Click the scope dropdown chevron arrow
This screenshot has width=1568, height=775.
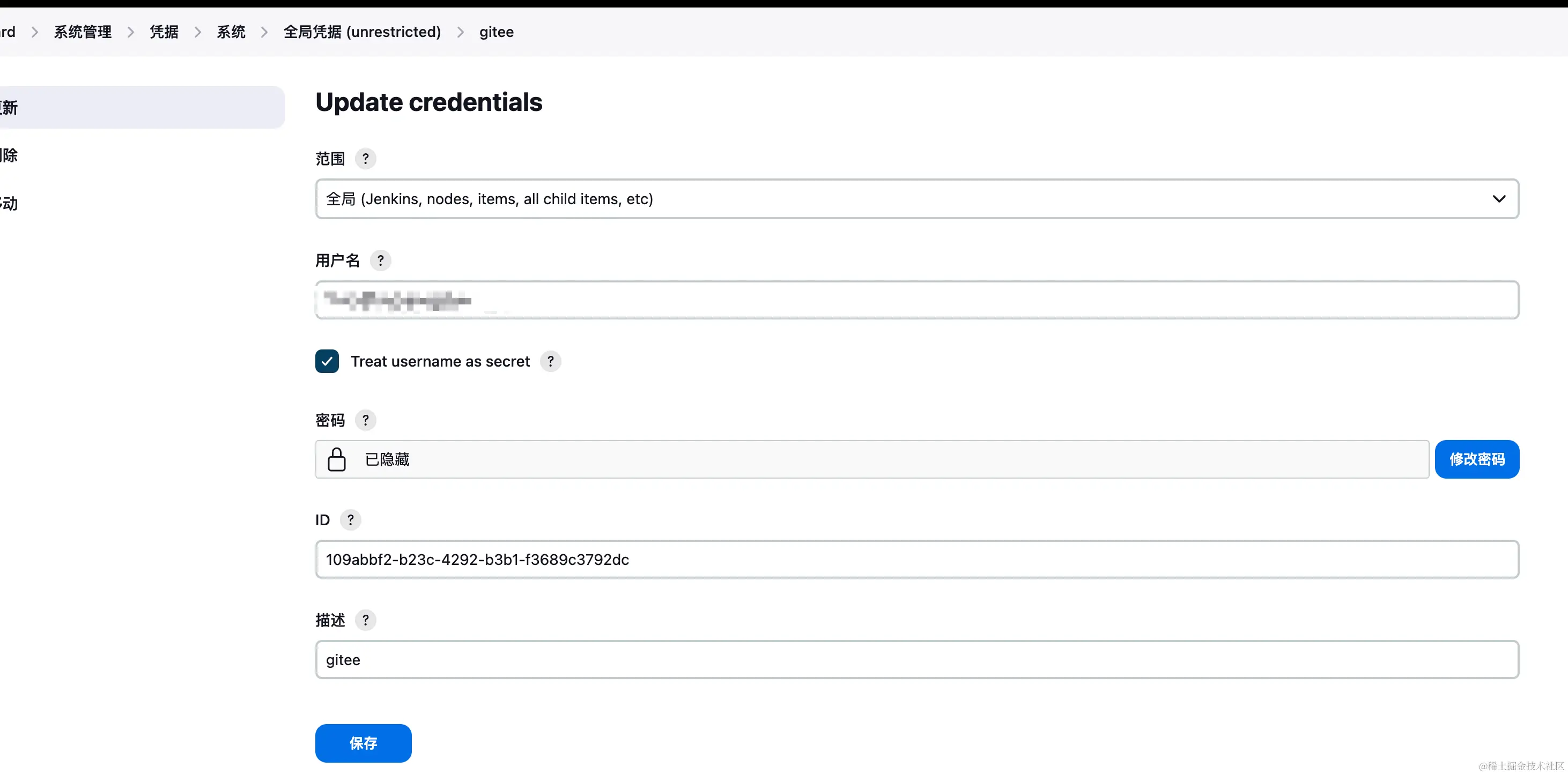coord(1499,199)
